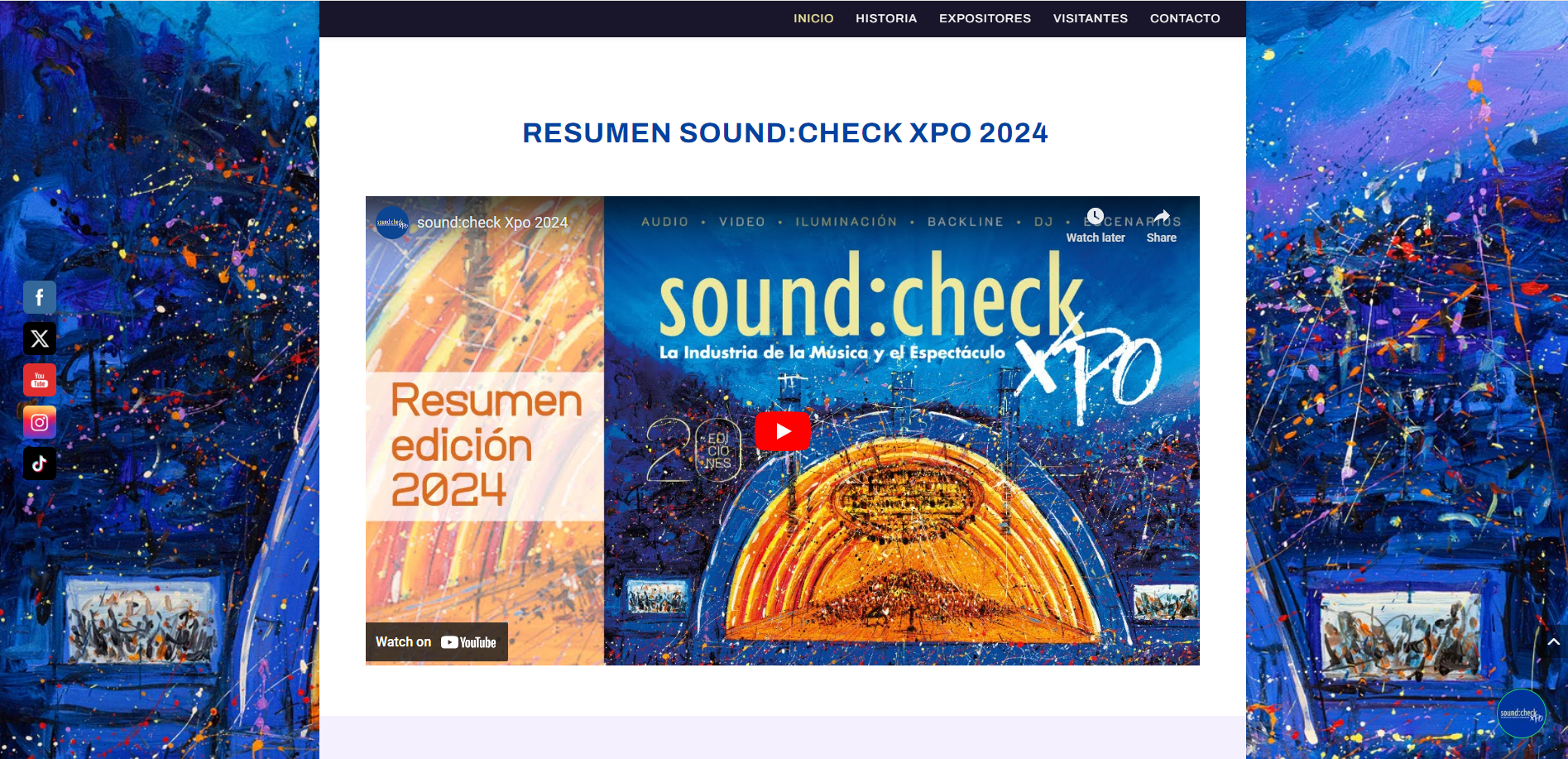Viewport: 1568px width, 759px height.
Task: Open the HISTORIA menu item
Action: tap(886, 18)
